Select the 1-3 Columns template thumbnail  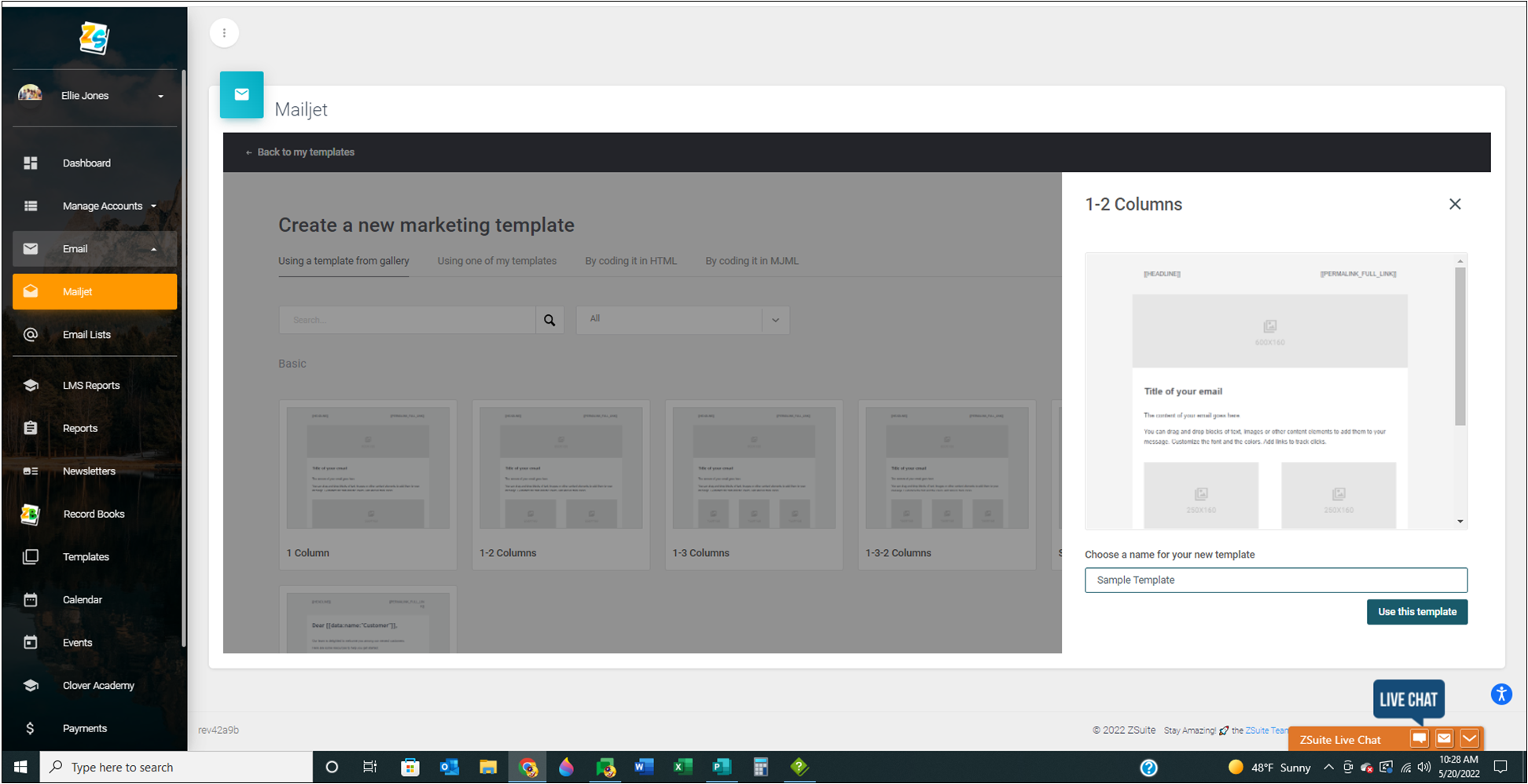click(x=754, y=468)
